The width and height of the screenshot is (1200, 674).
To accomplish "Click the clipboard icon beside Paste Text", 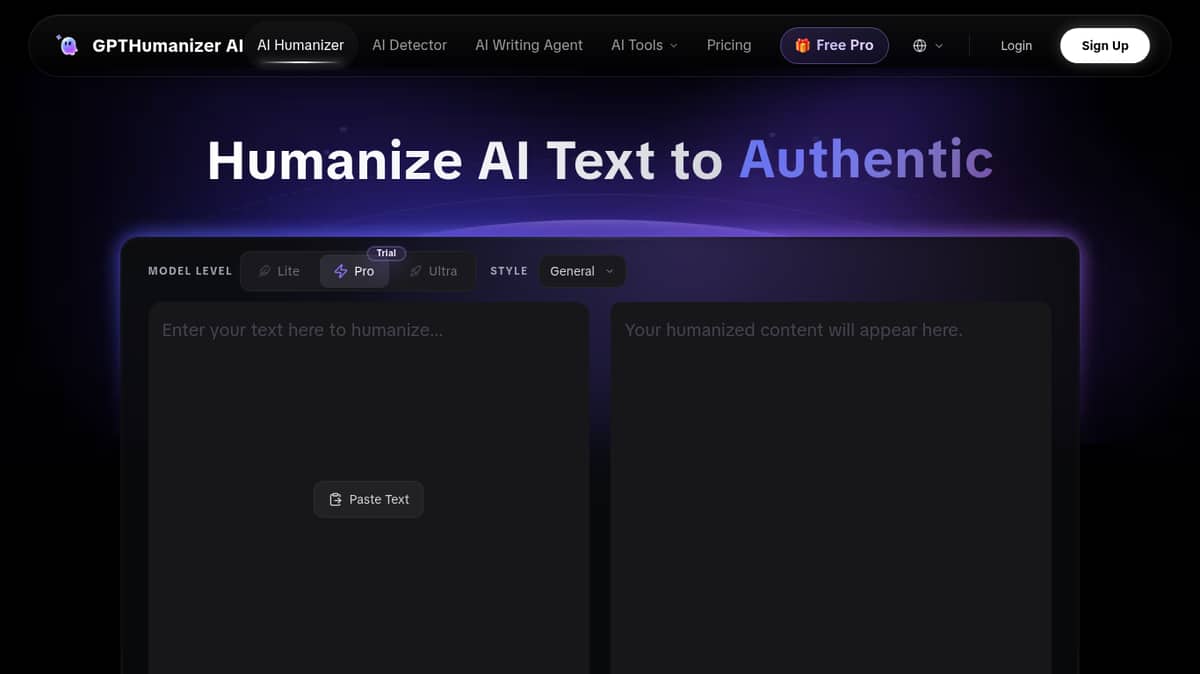I will point(336,499).
